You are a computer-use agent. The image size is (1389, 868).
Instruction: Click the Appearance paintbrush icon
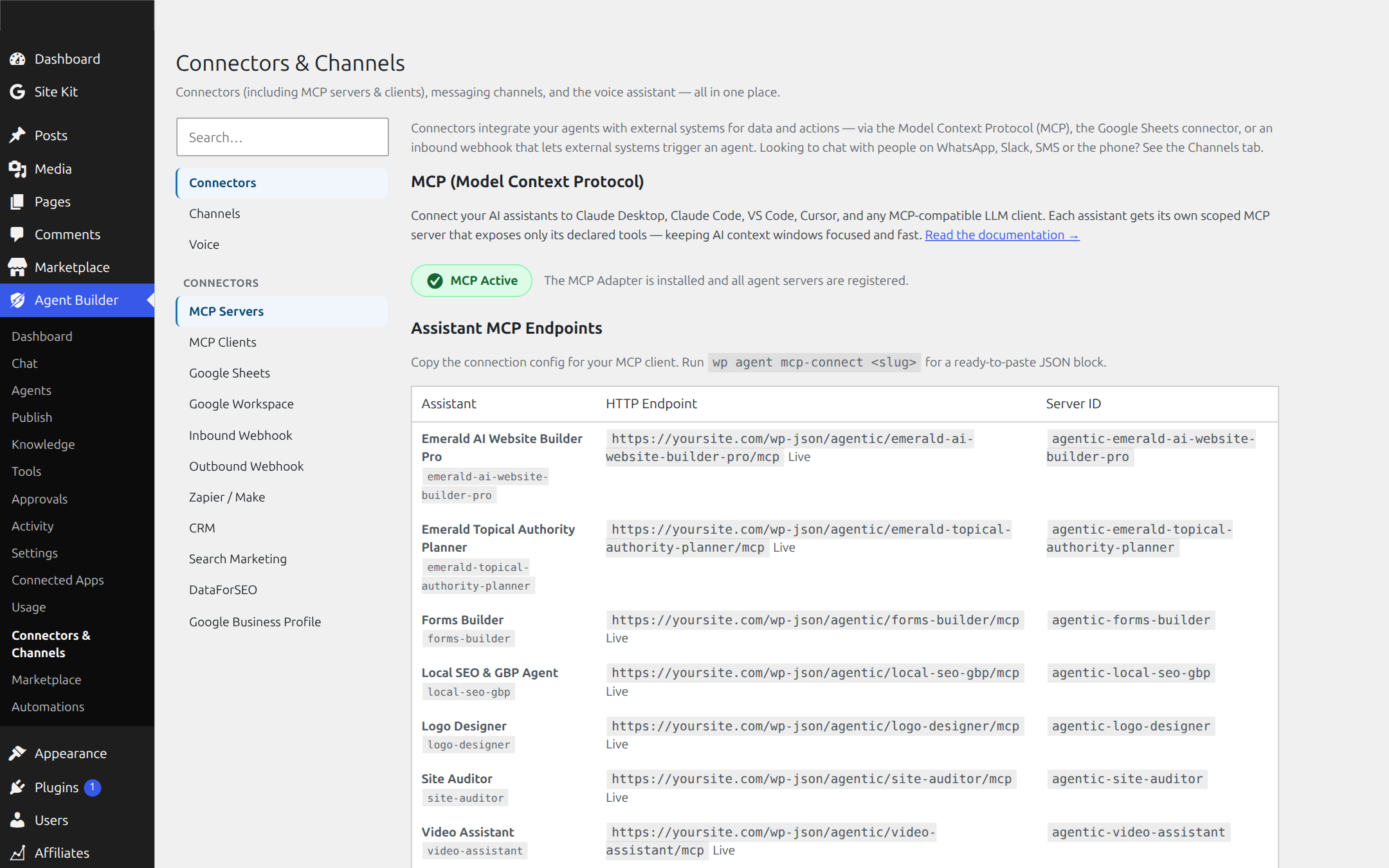point(17,754)
